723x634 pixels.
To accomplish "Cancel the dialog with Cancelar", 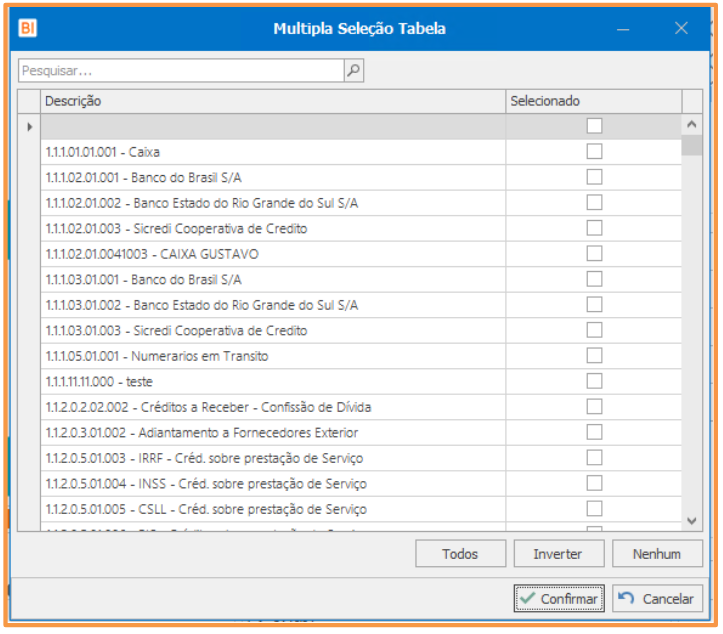I will tap(657, 598).
